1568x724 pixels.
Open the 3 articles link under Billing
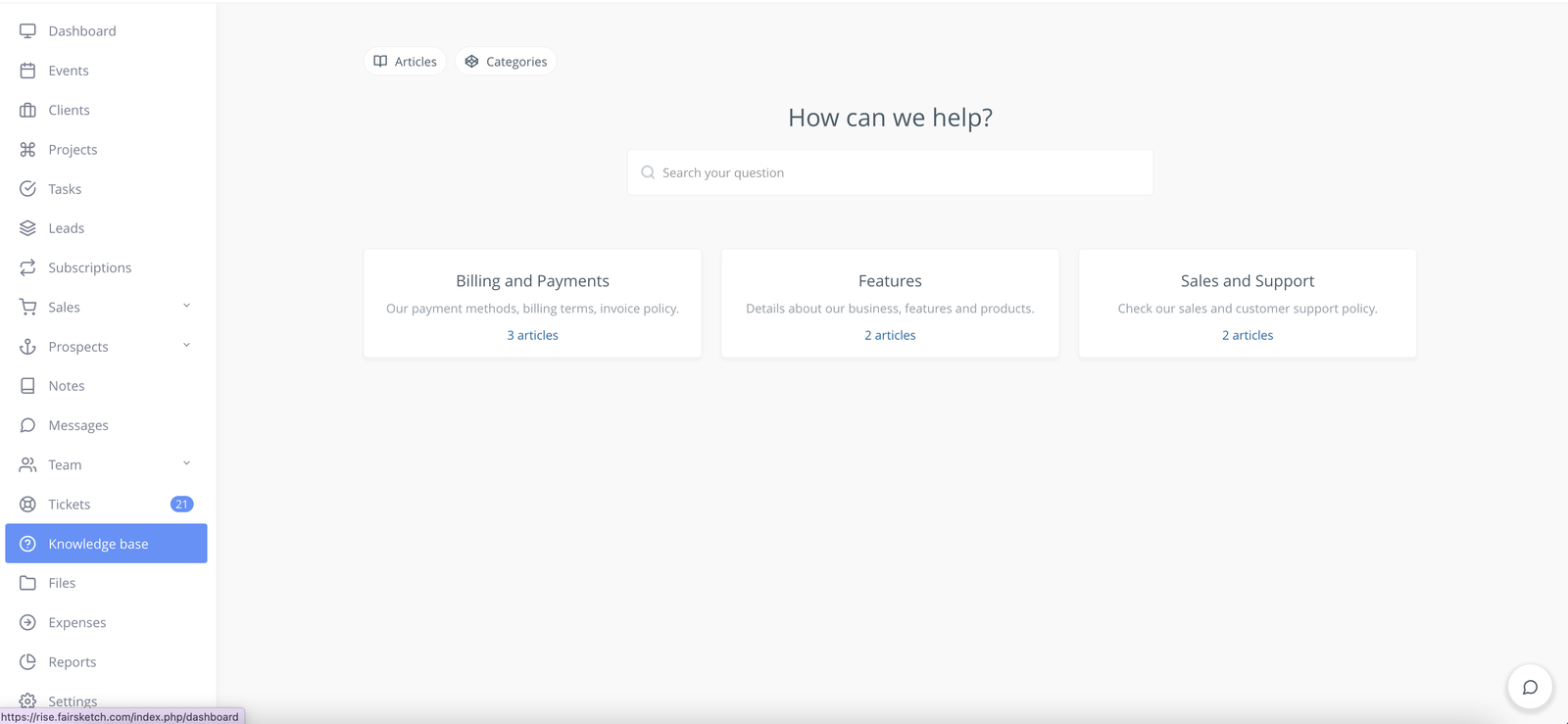[x=532, y=335]
